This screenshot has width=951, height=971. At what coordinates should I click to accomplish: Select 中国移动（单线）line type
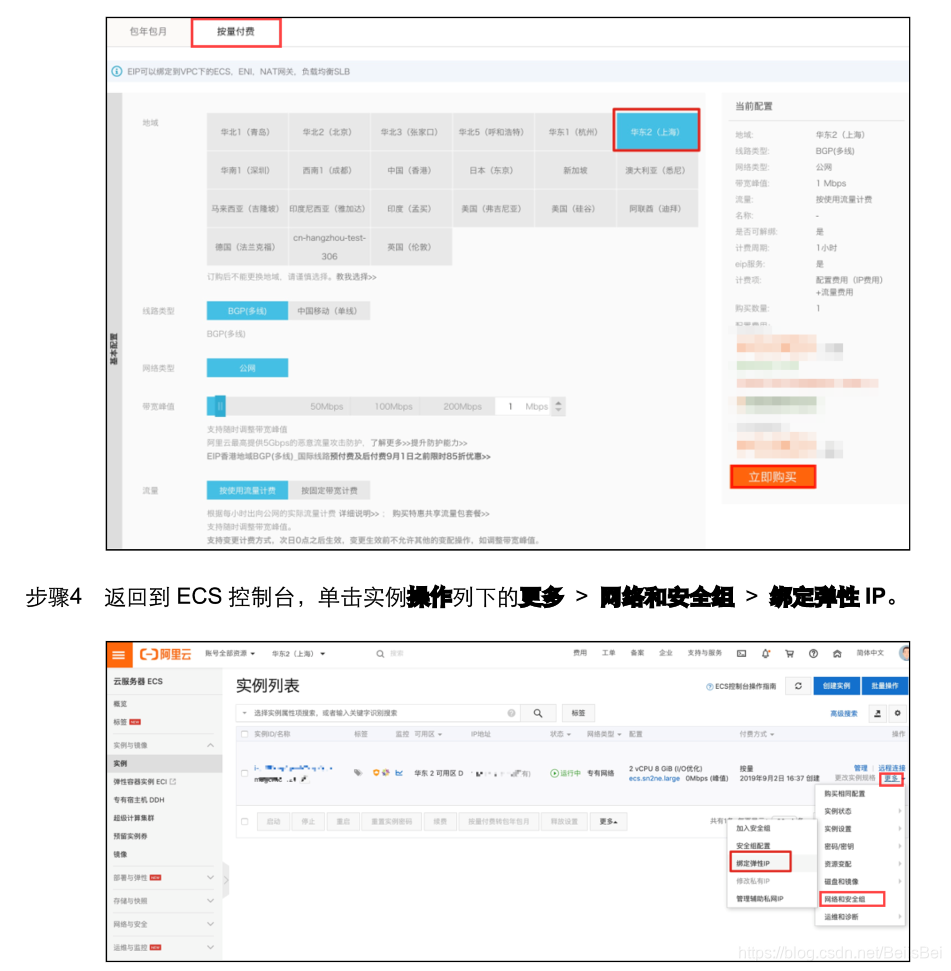pos(329,311)
